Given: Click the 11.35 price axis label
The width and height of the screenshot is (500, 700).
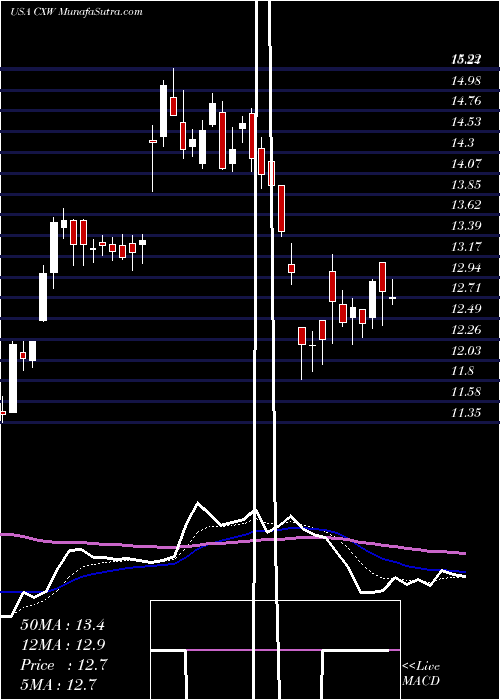Looking at the screenshot, I should pos(466,412).
